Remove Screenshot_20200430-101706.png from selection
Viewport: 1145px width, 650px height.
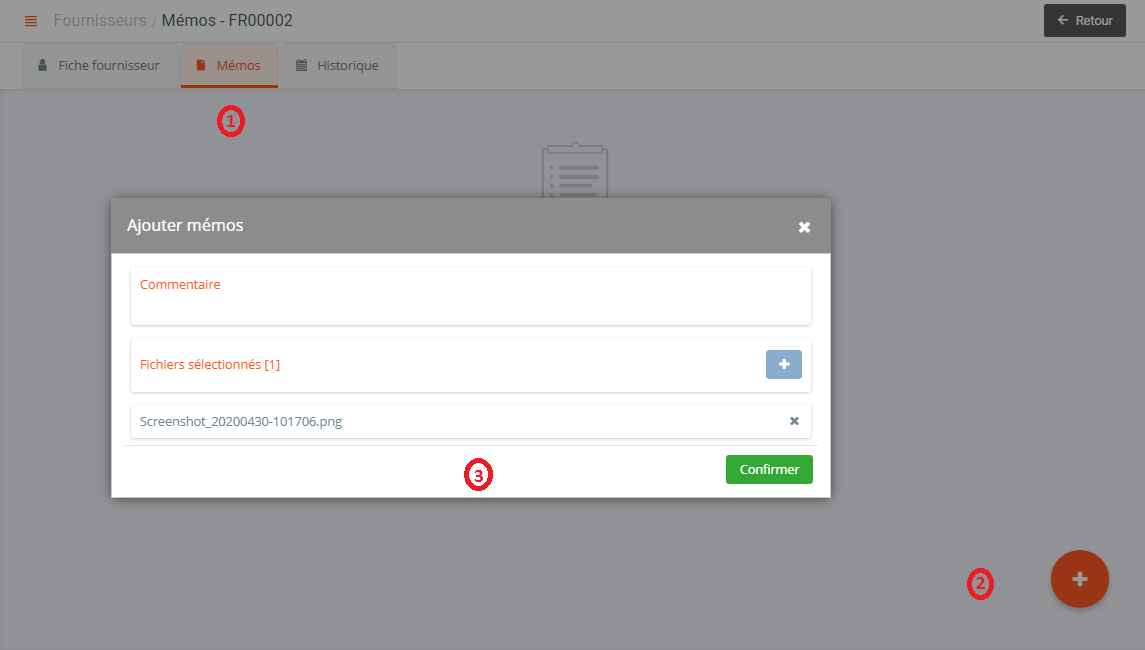point(794,421)
